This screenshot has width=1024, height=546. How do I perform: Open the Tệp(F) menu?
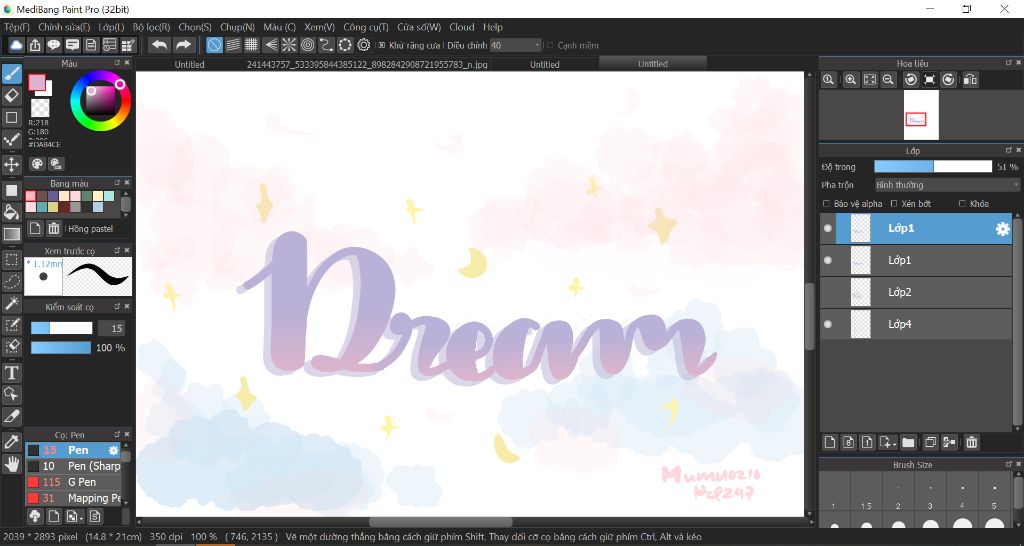click(17, 27)
